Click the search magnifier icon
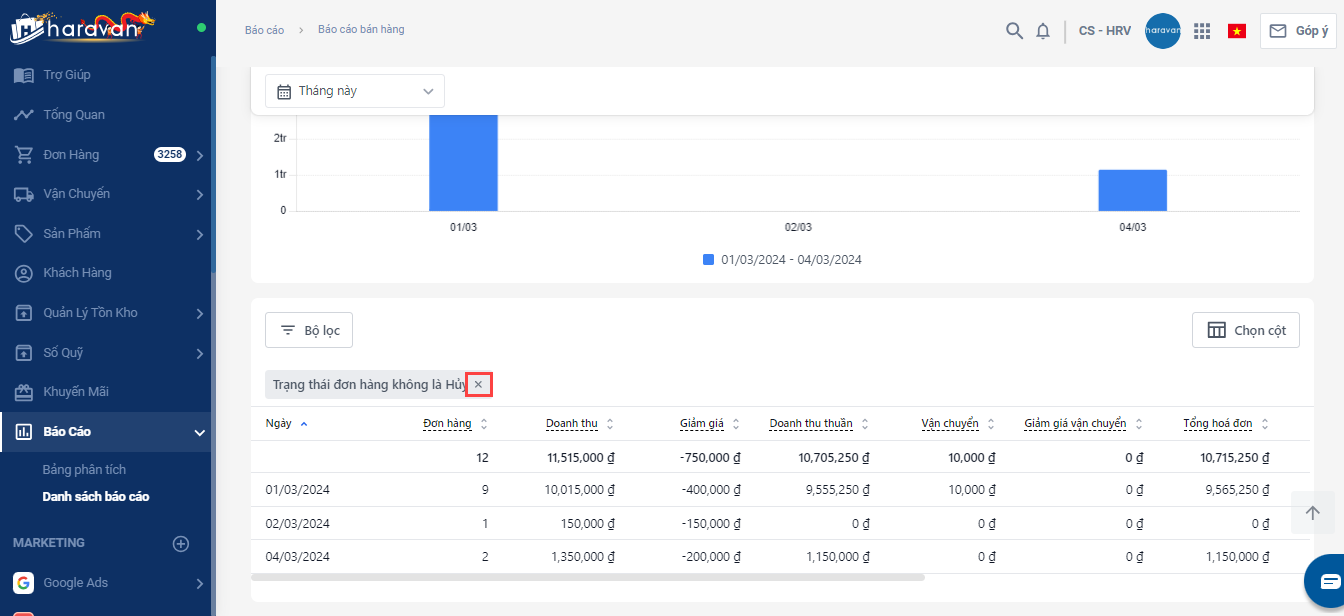This screenshot has height=616, width=1344. [x=1014, y=31]
